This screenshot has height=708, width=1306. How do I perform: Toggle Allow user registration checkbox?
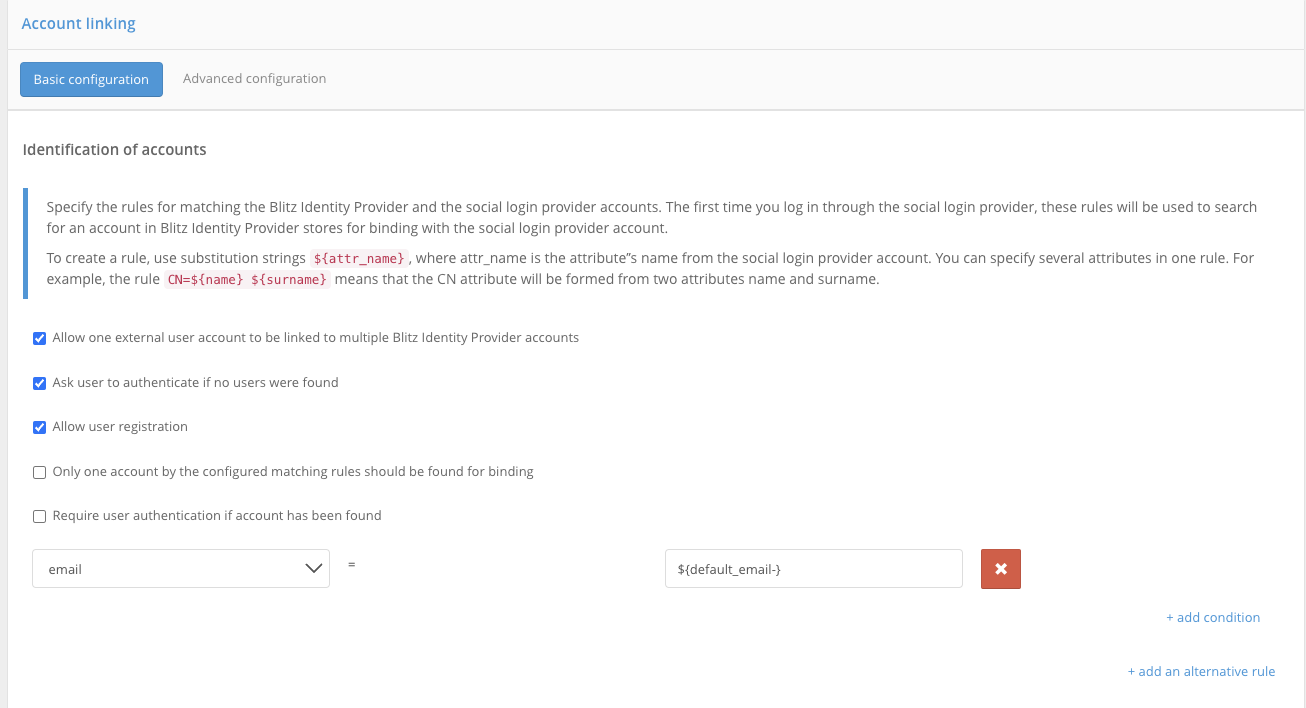click(x=40, y=427)
